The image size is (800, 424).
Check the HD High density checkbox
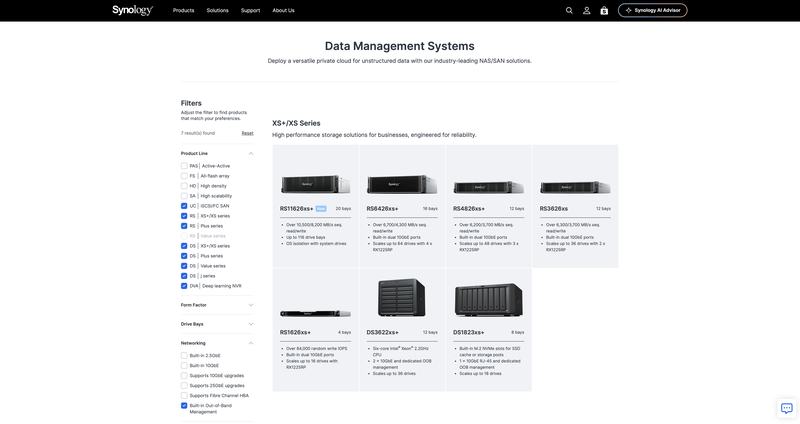[x=184, y=186]
